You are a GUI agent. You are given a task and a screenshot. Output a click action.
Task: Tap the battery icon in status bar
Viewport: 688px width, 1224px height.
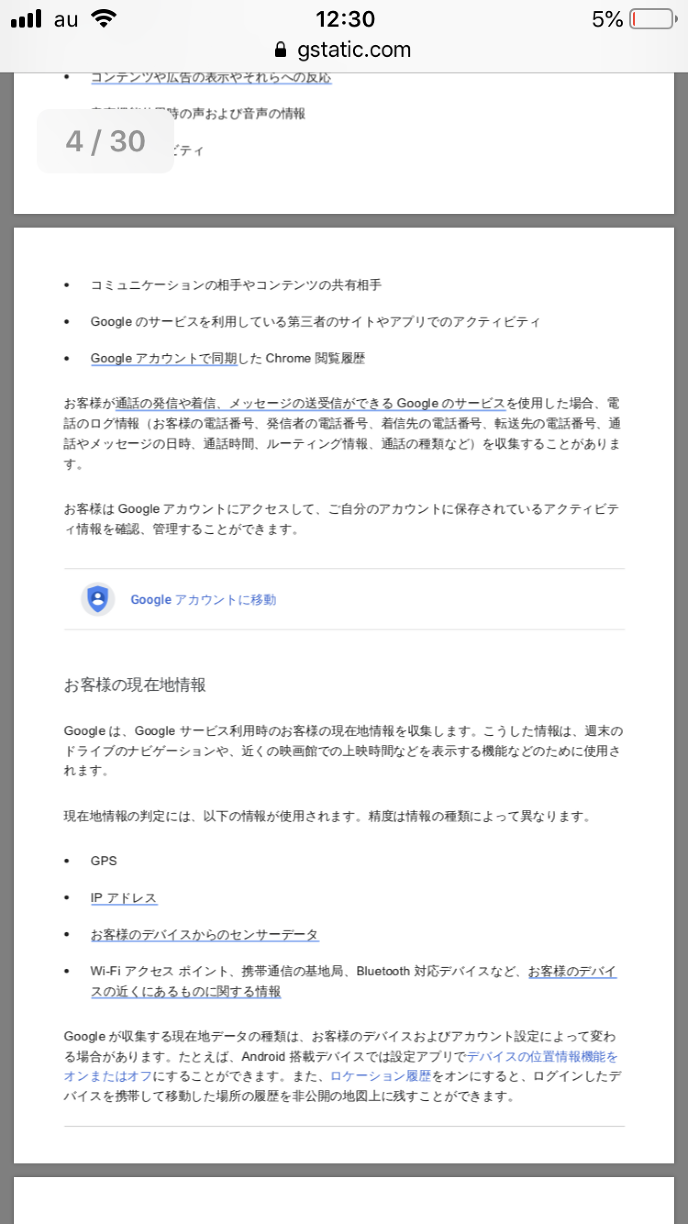pyautogui.click(x=653, y=19)
